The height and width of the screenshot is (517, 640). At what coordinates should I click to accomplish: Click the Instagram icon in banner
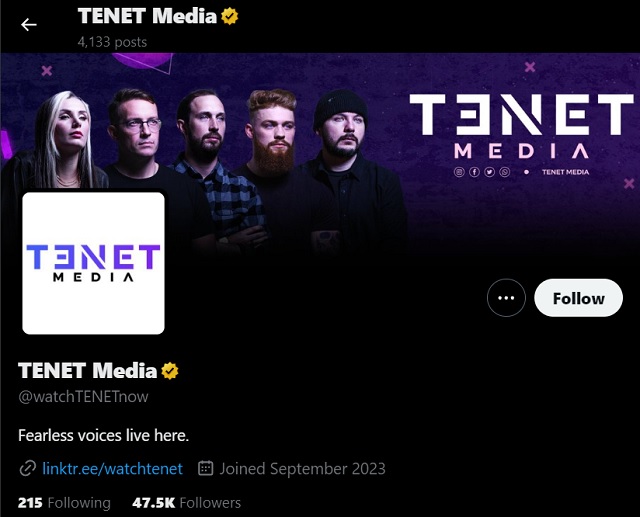(x=459, y=172)
